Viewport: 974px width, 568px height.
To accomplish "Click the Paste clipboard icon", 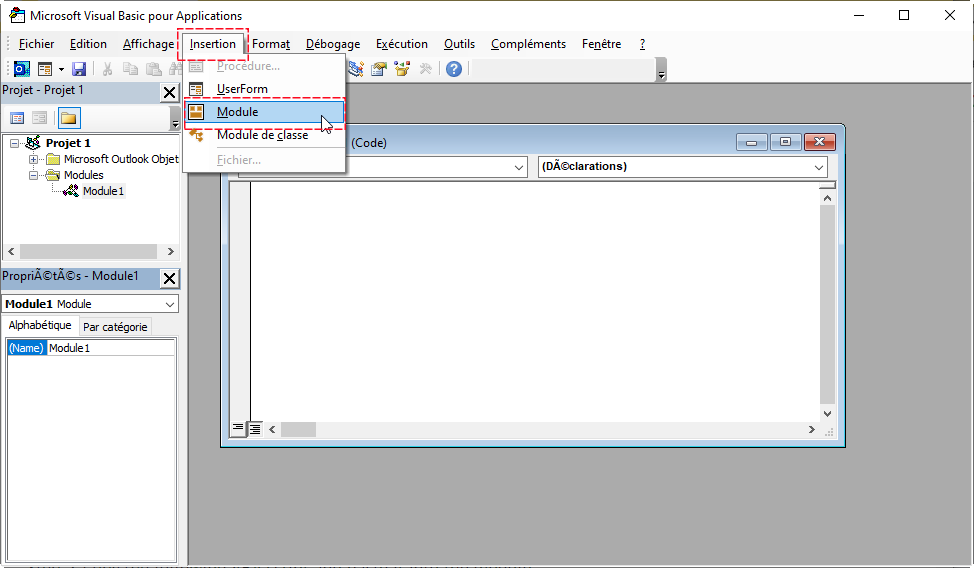I will click(x=153, y=68).
